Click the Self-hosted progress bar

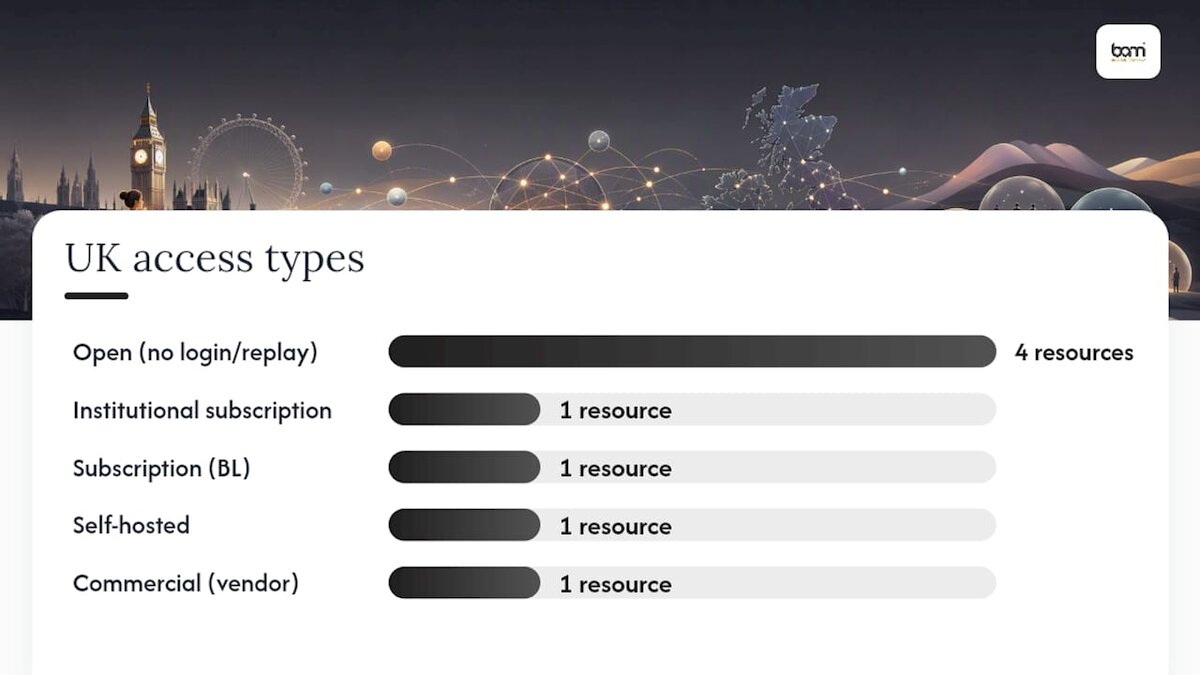click(x=692, y=525)
